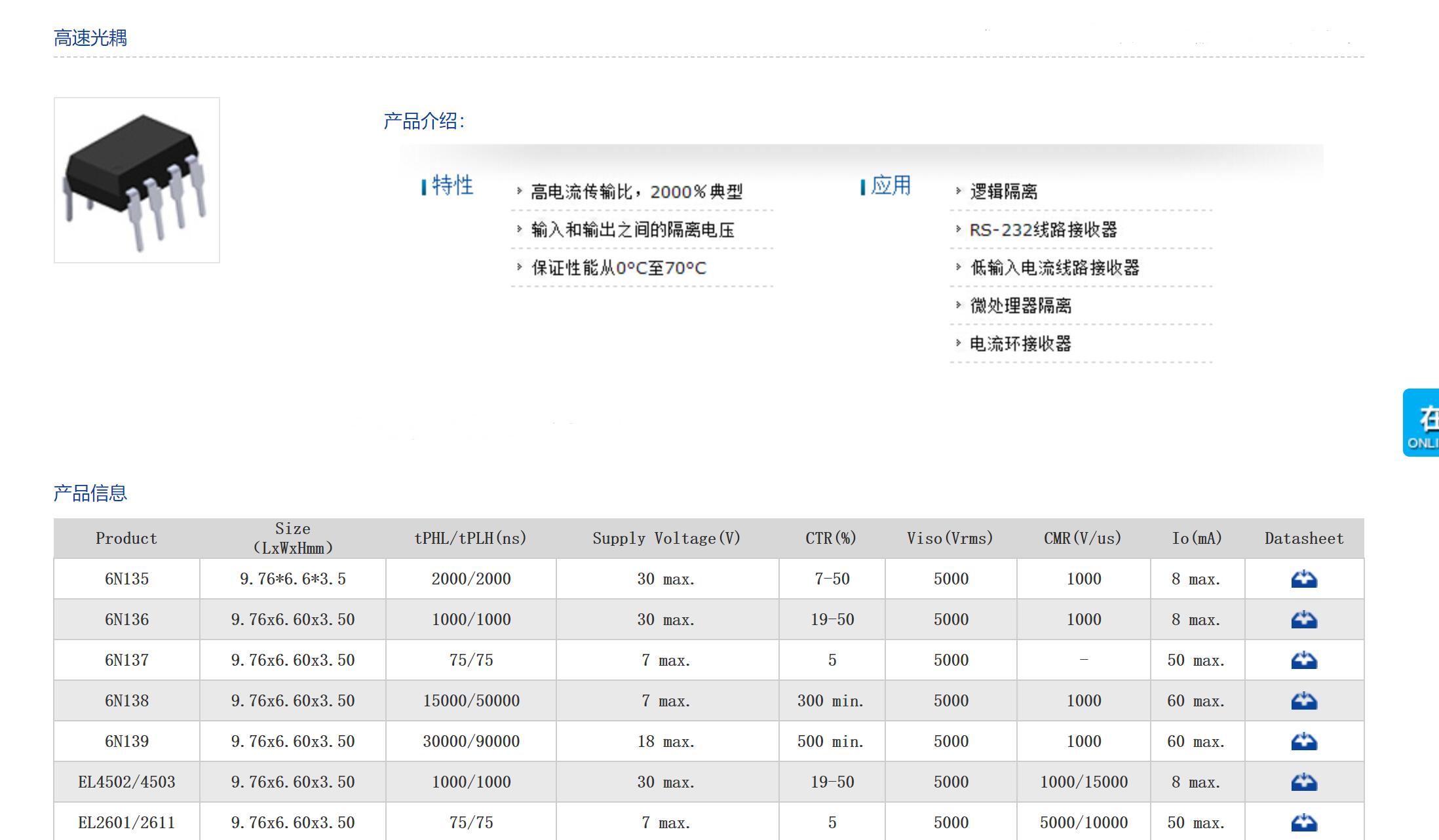1439x840 pixels.
Task: Click the 6N137 product name
Action: [x=126, y=660]
